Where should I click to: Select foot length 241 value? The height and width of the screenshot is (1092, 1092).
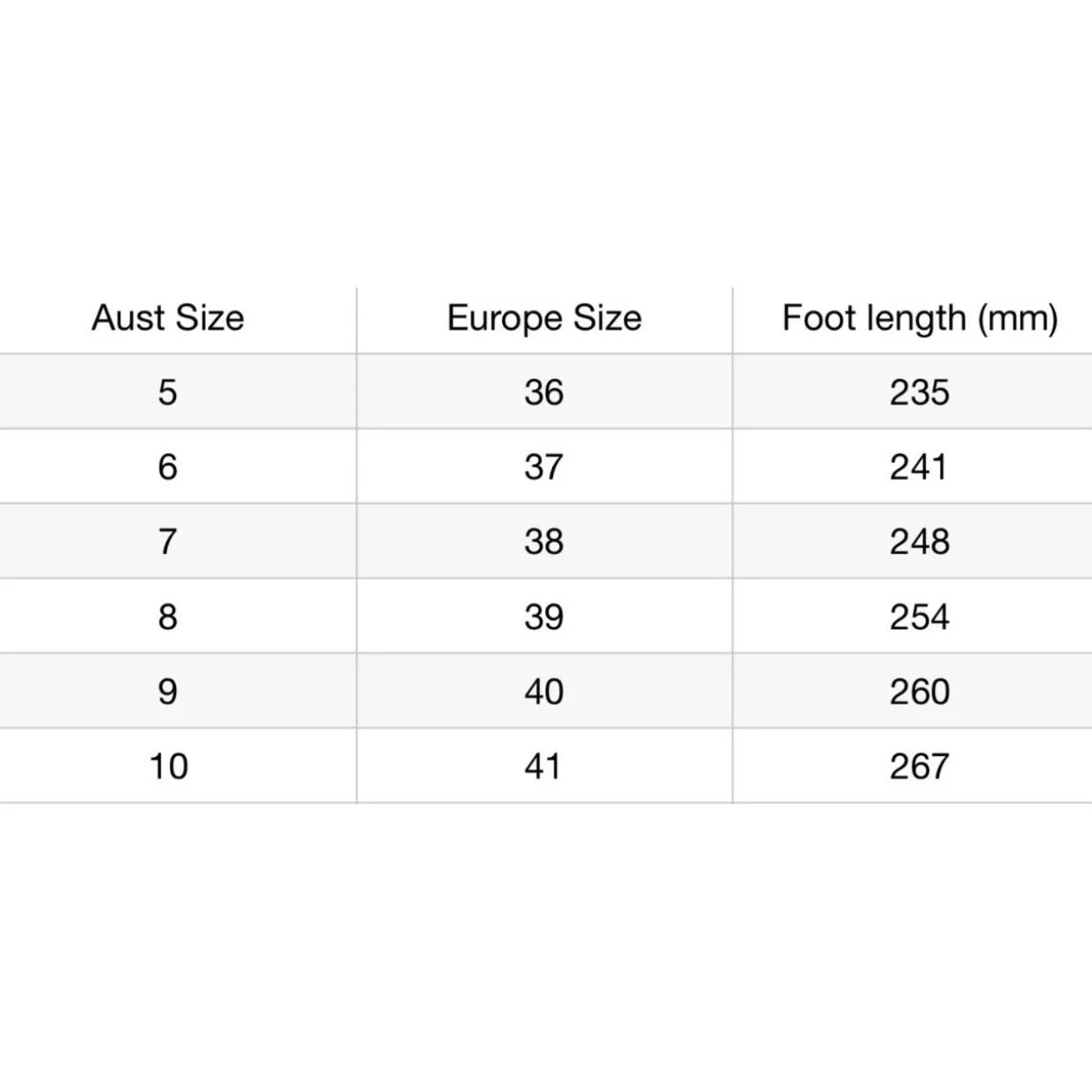point(919,467)
